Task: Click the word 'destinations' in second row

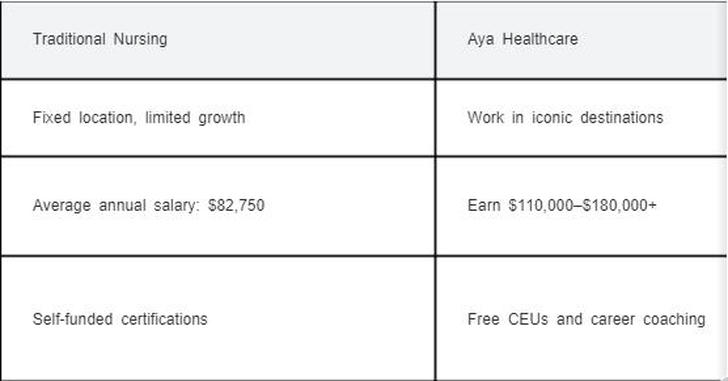Action: pos(622,117)
